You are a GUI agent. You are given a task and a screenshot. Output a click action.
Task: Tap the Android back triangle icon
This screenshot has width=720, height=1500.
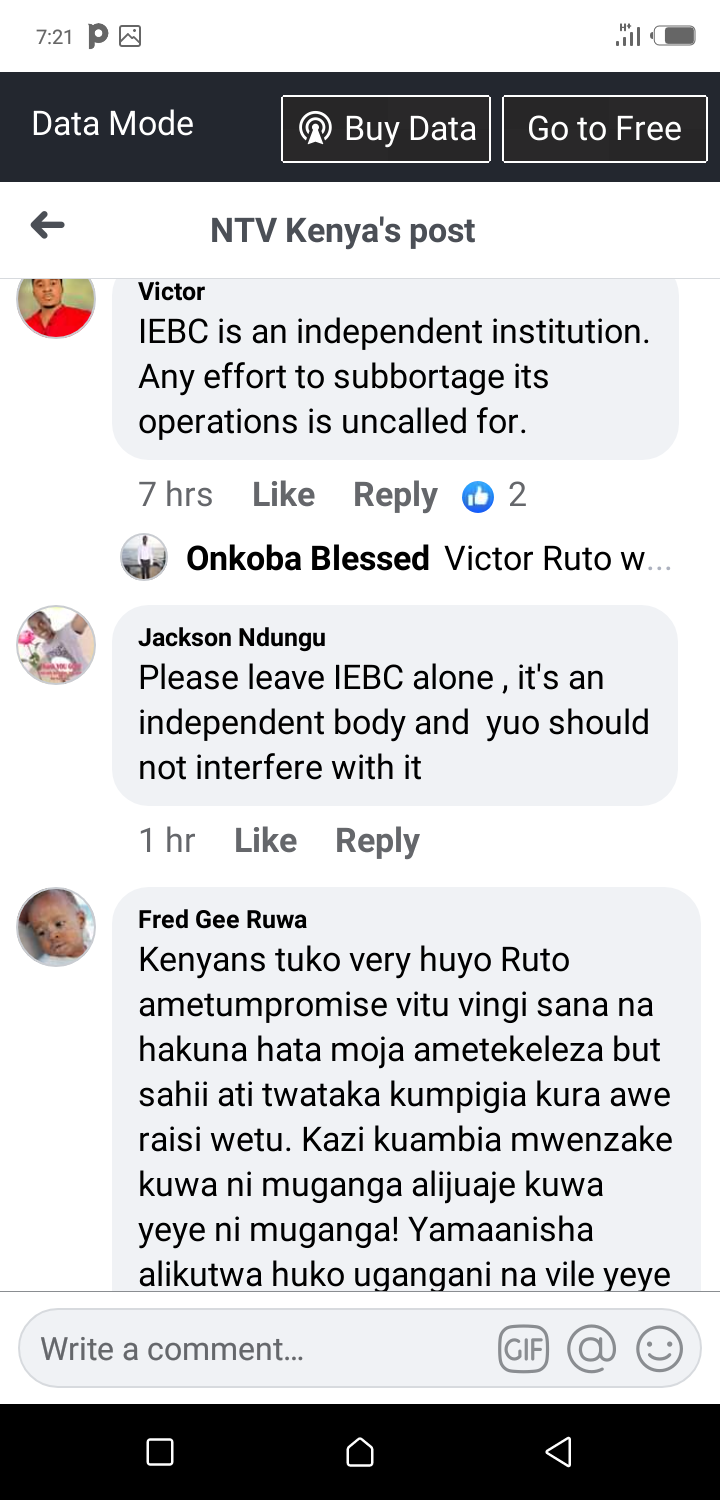pos(558,1452)
